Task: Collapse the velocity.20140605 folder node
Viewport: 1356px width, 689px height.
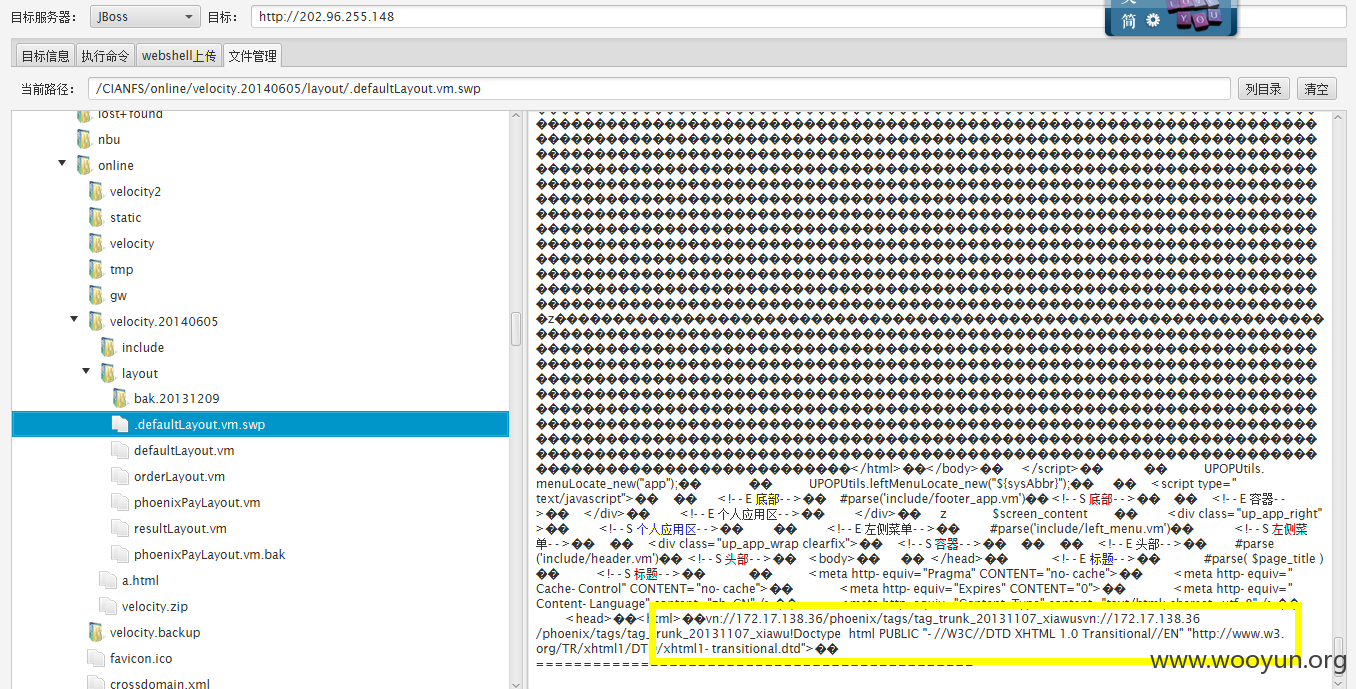Action: click(74, 321)
